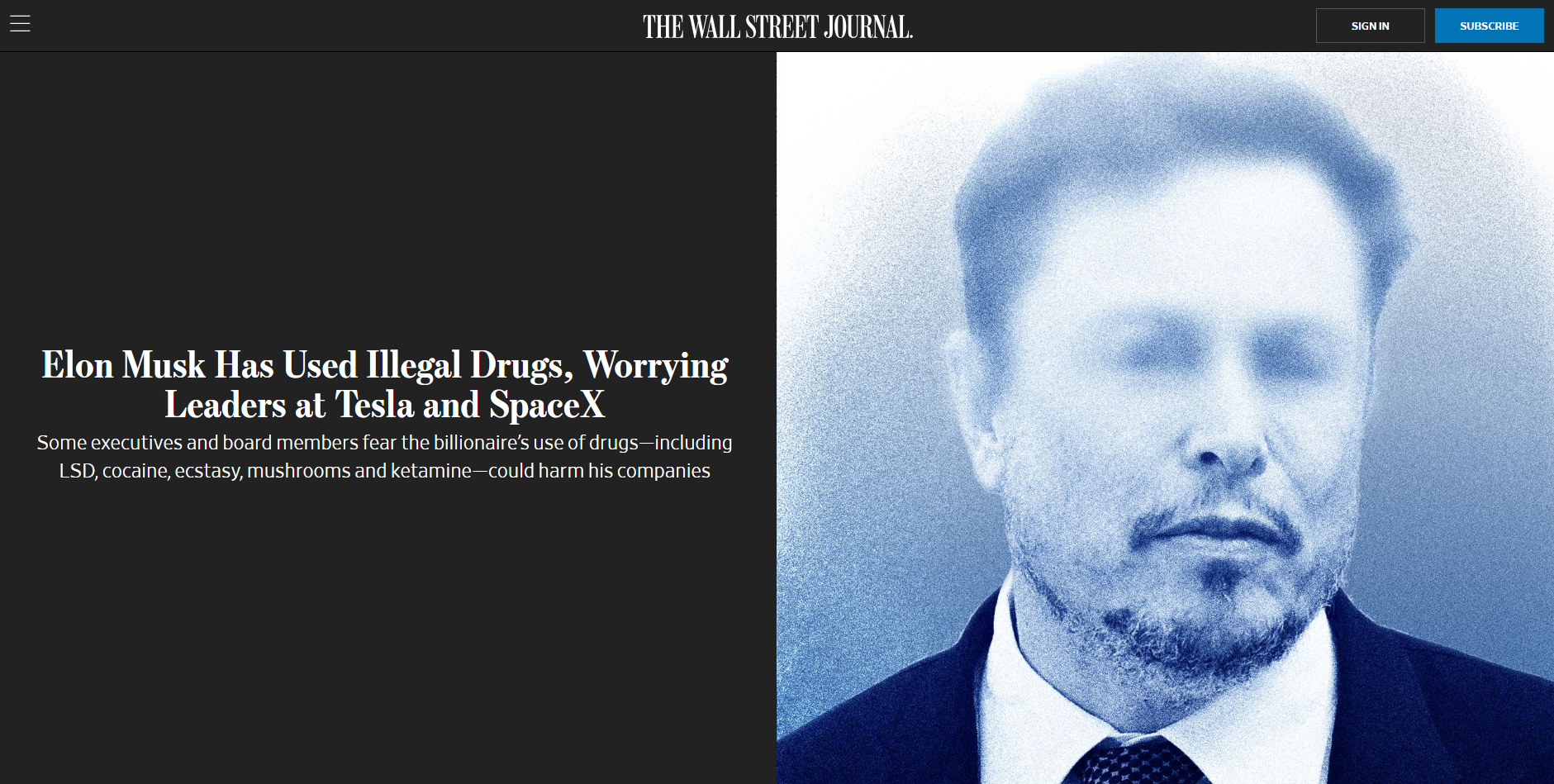
Task: Select the word SpaceX in the headline
Action: click(x=547, y=405)
